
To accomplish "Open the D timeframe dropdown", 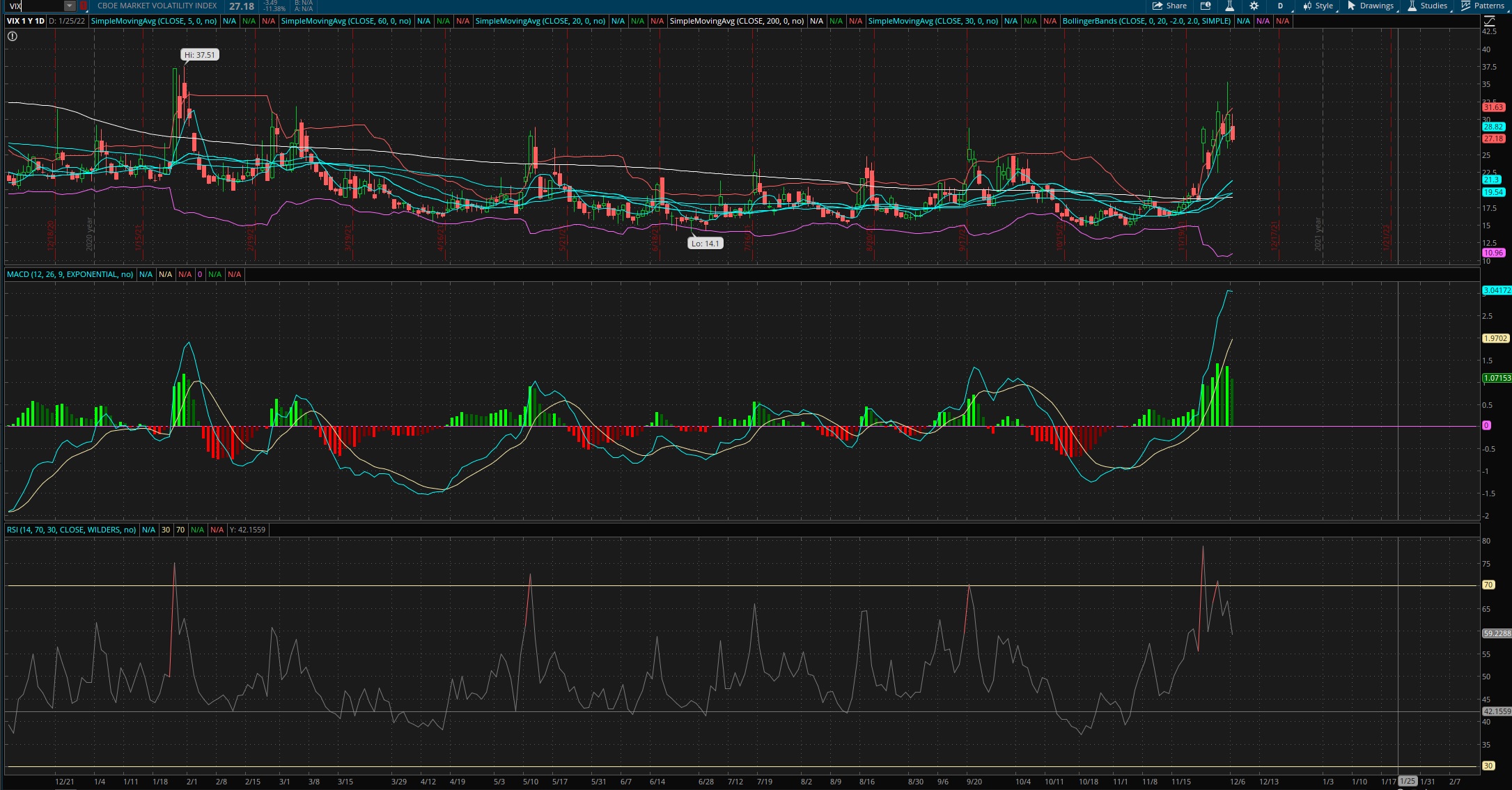I will 1280,6.
